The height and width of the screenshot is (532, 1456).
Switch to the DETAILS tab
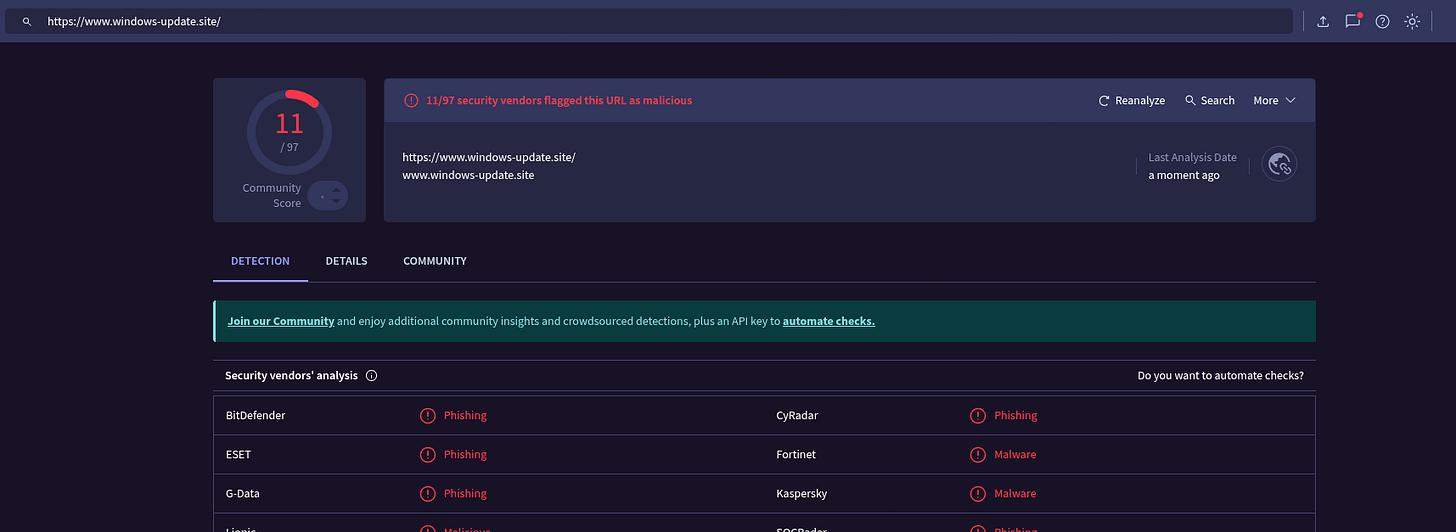[x=346, y=261]
